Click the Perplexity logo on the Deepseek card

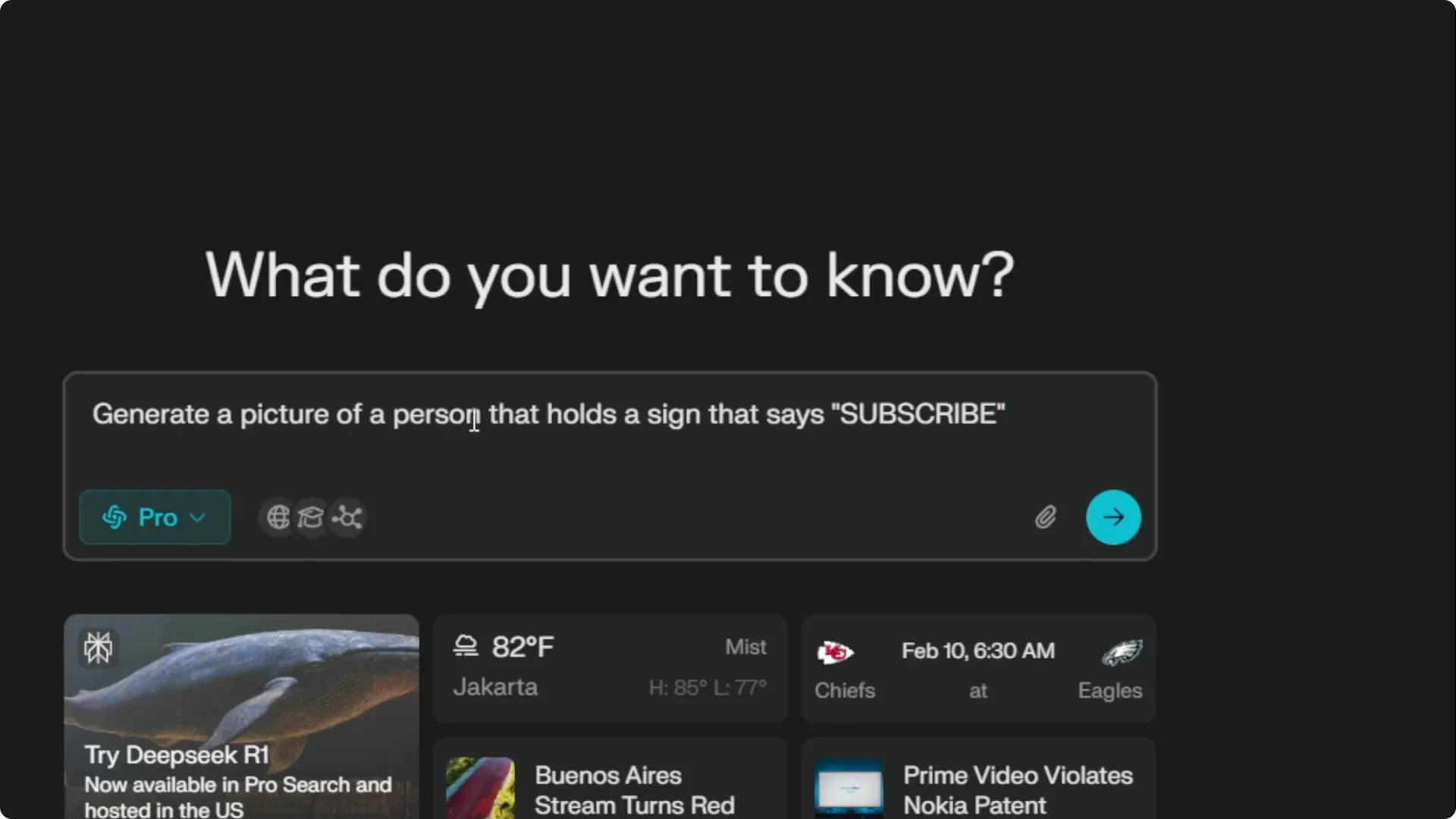(x=99, y=648)
